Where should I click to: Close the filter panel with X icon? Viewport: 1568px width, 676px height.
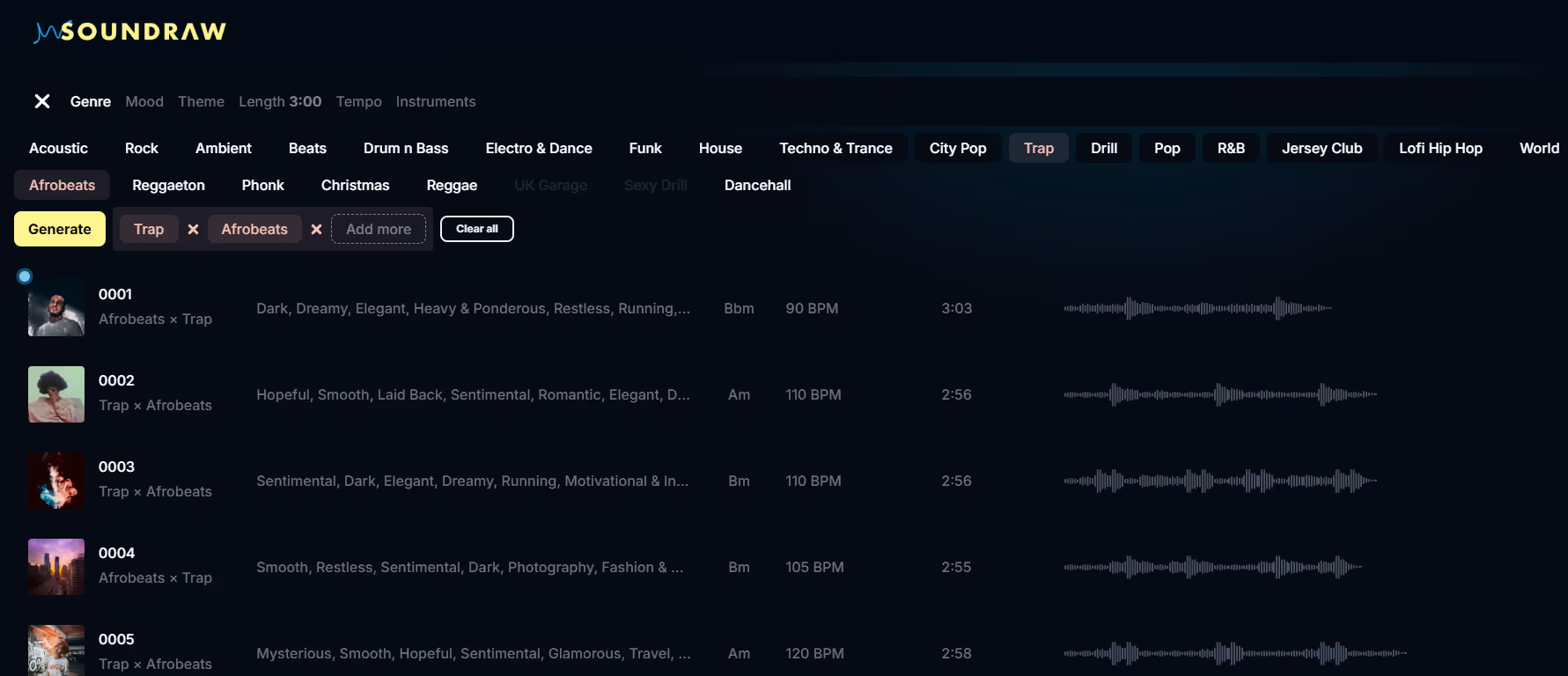click(42, 101)
